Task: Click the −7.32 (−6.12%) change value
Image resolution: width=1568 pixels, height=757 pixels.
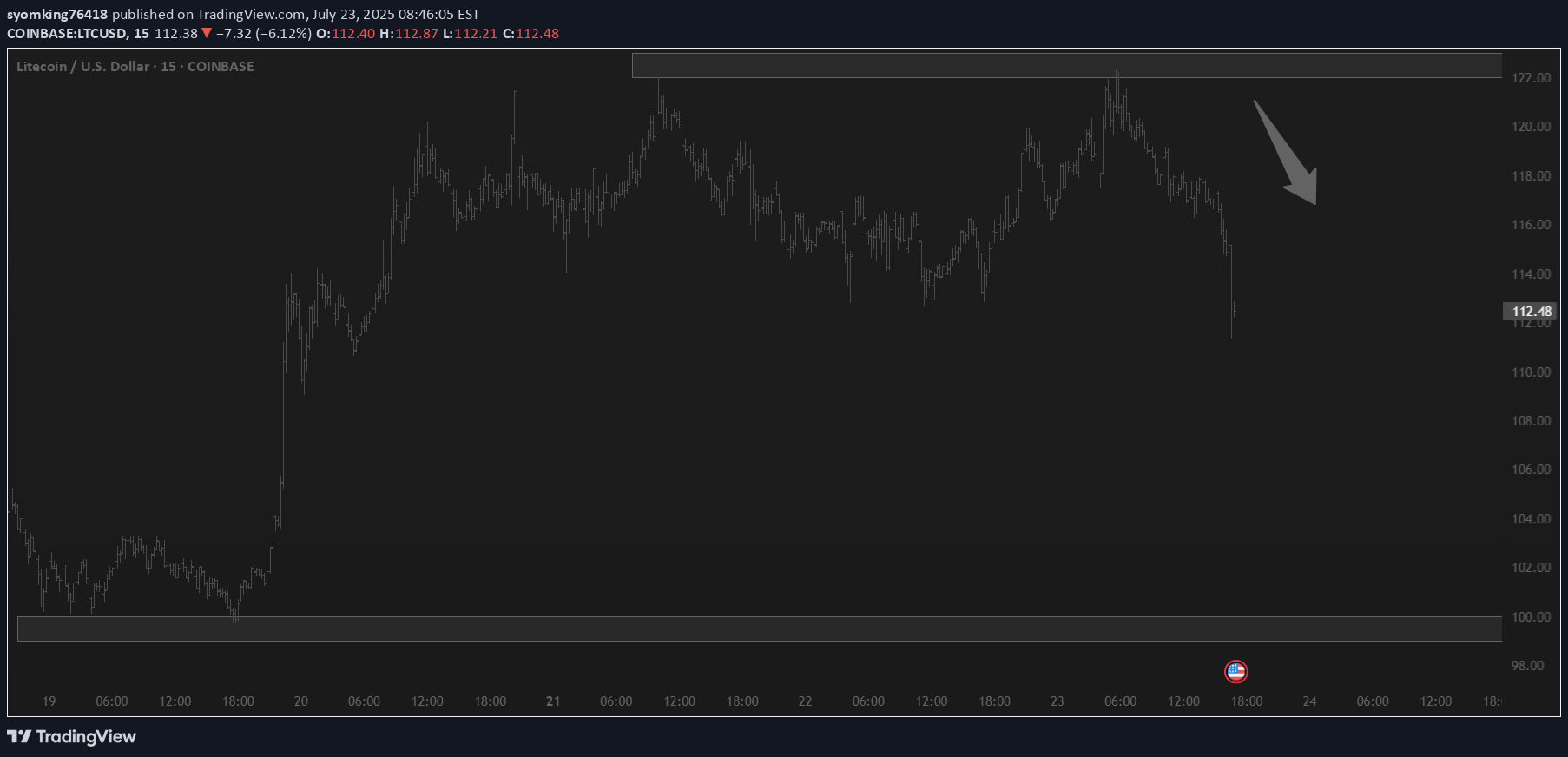Action: [x=263, y=33]
